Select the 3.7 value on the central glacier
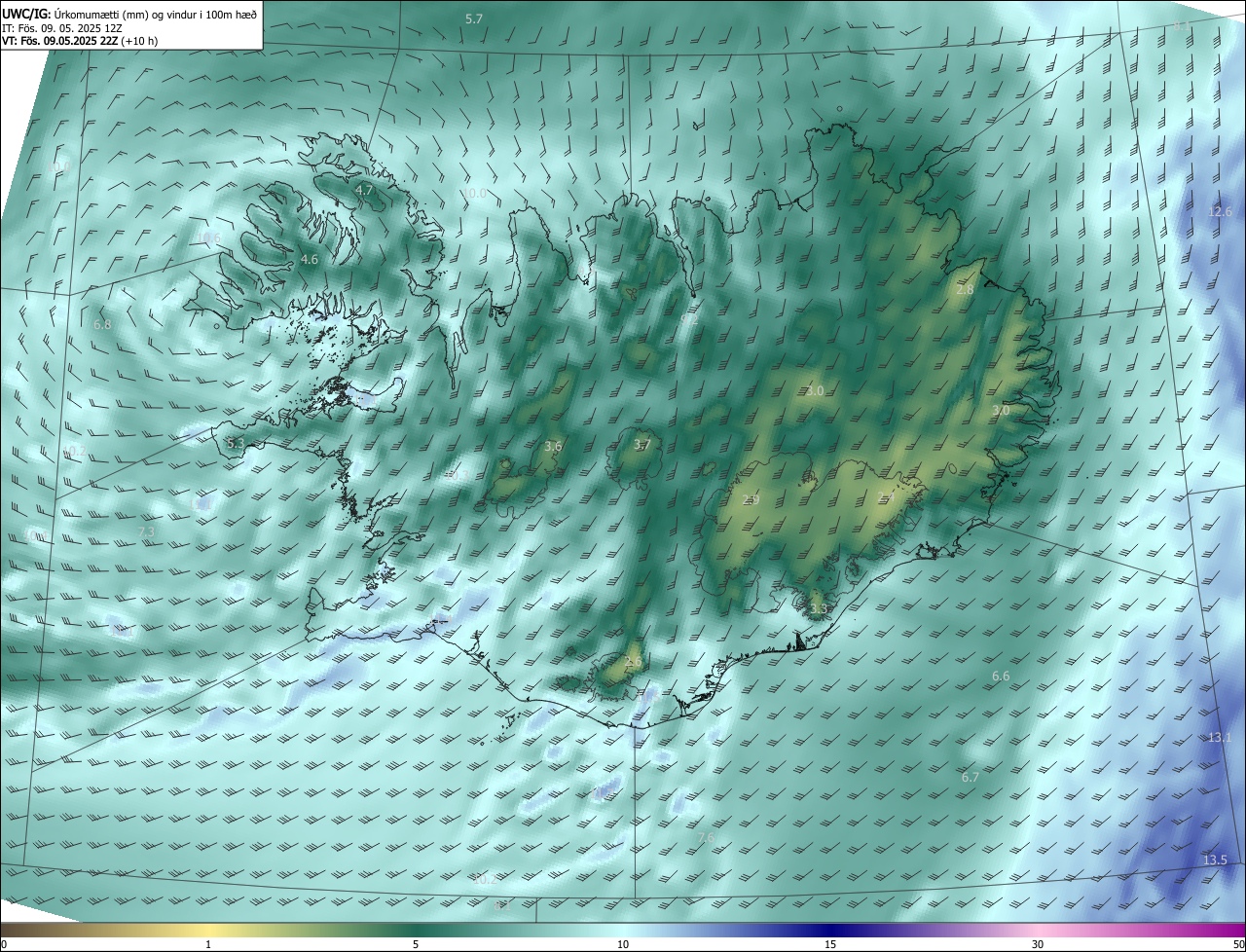This screenshot has width=1246, height=952. click(x=641, y=445)
